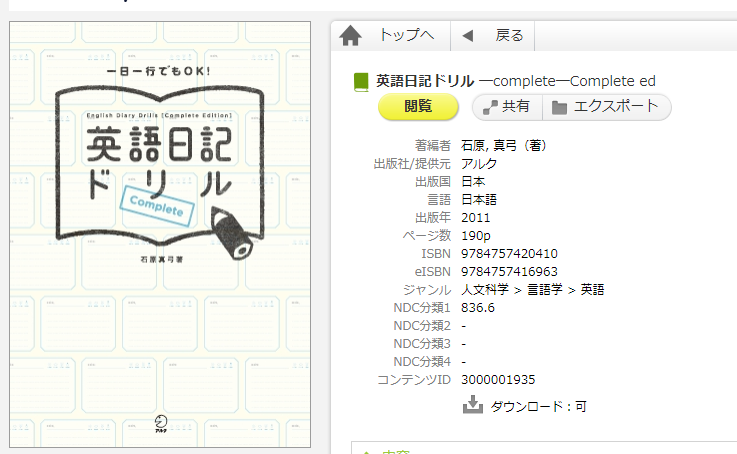Click the pencil illustration on the cover
Screen dimensions: 737x454
[x=232, y=232]
